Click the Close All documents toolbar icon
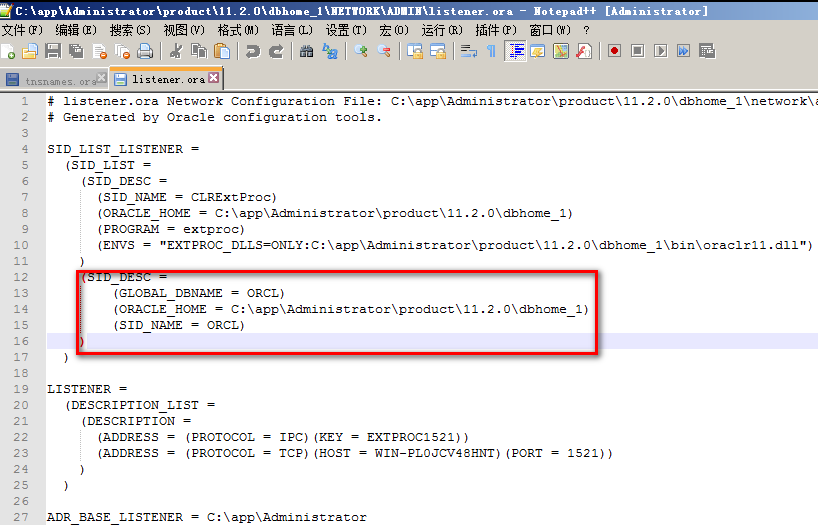Viewport: 818px width, 525px height. (122, 51)
